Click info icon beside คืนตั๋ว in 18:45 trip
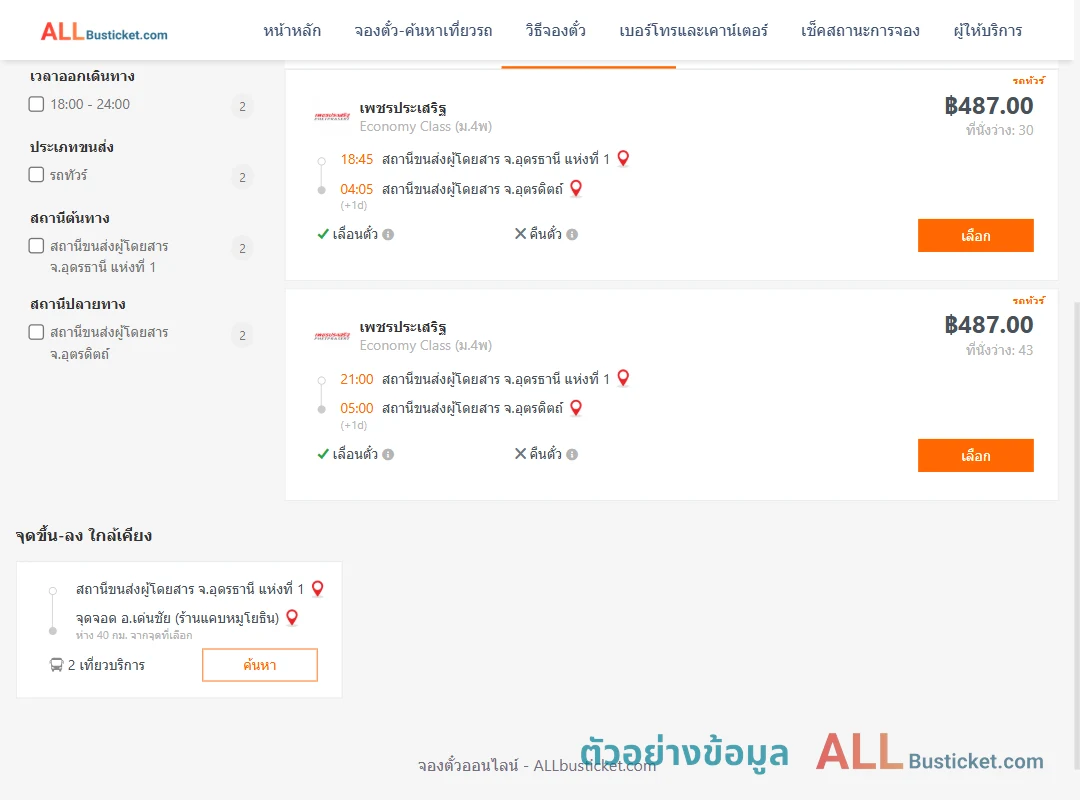The image size is (1080, 800). tap(572, 234)
